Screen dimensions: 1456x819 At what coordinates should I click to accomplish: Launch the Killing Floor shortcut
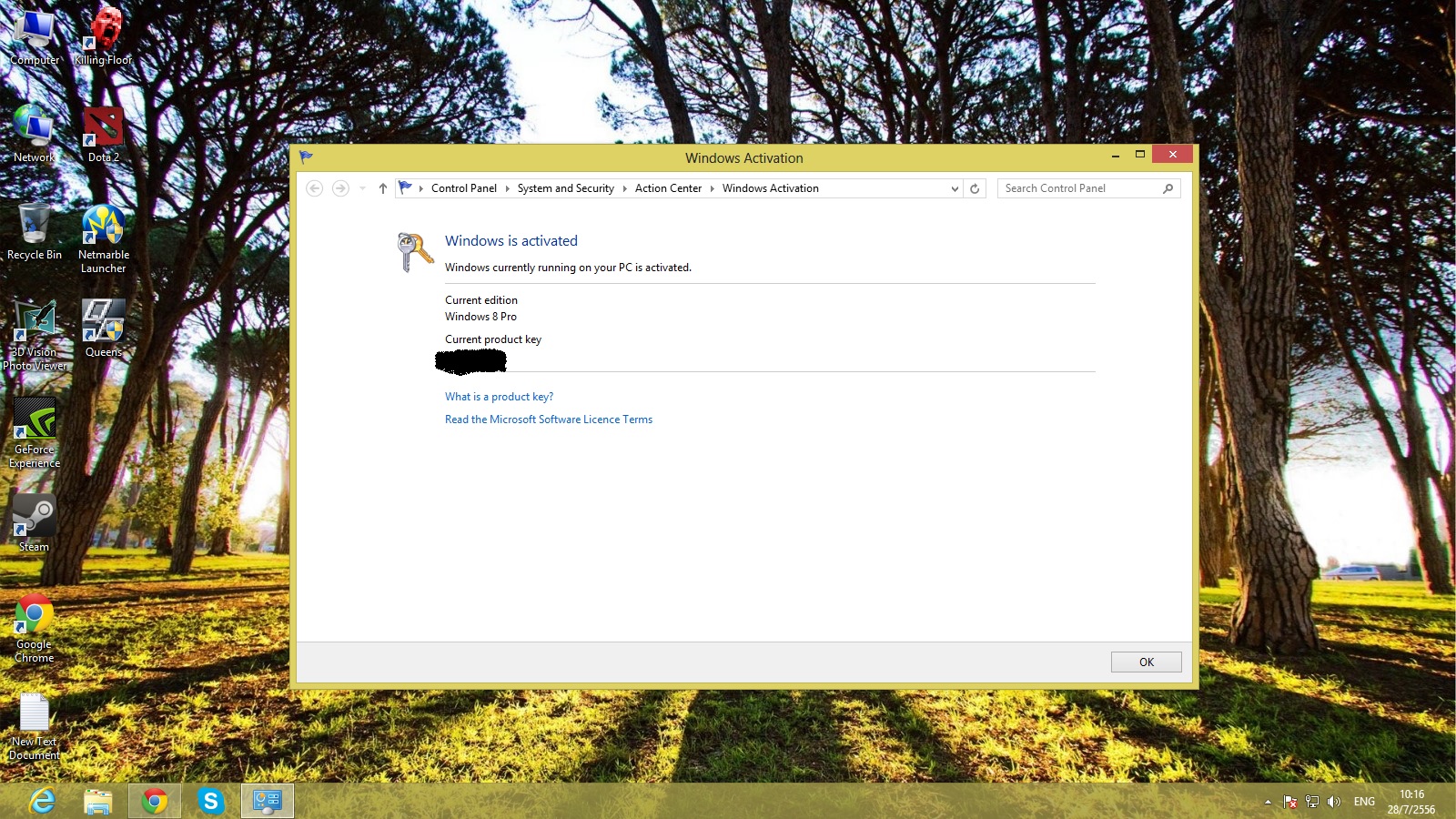click(104, 38)
